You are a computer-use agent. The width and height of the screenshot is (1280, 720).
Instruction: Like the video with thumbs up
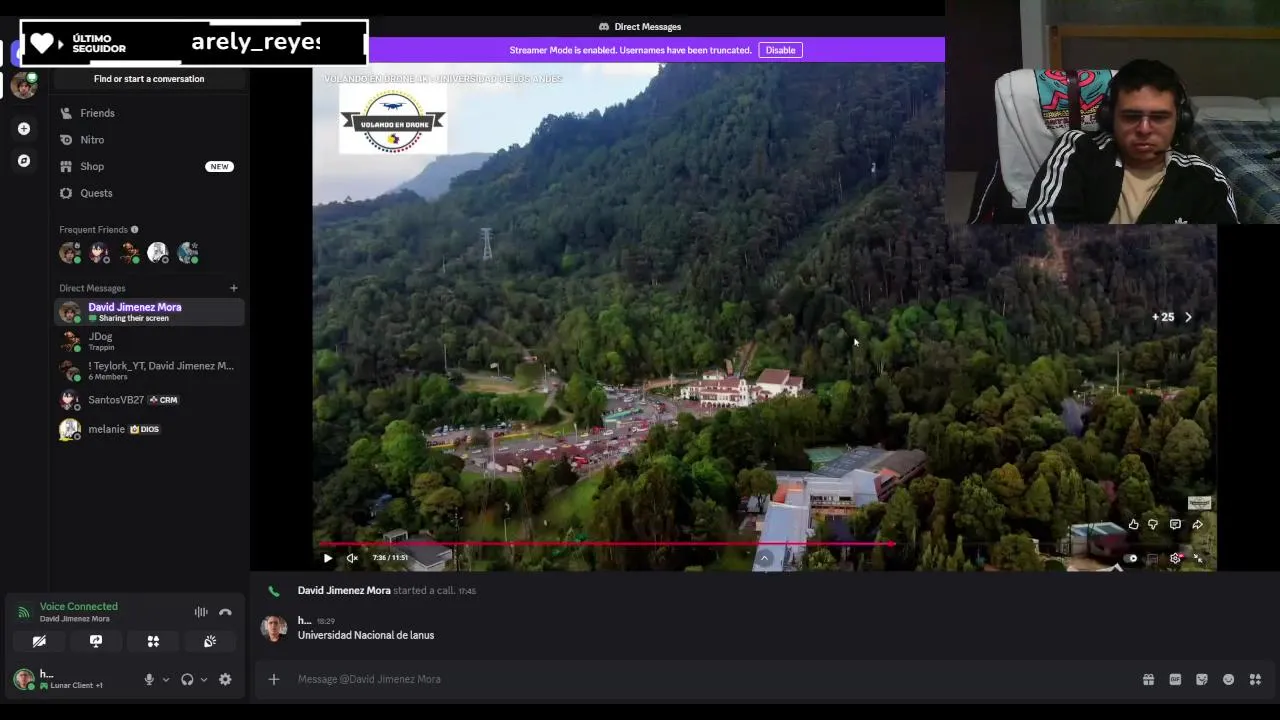click(1133, 524)
